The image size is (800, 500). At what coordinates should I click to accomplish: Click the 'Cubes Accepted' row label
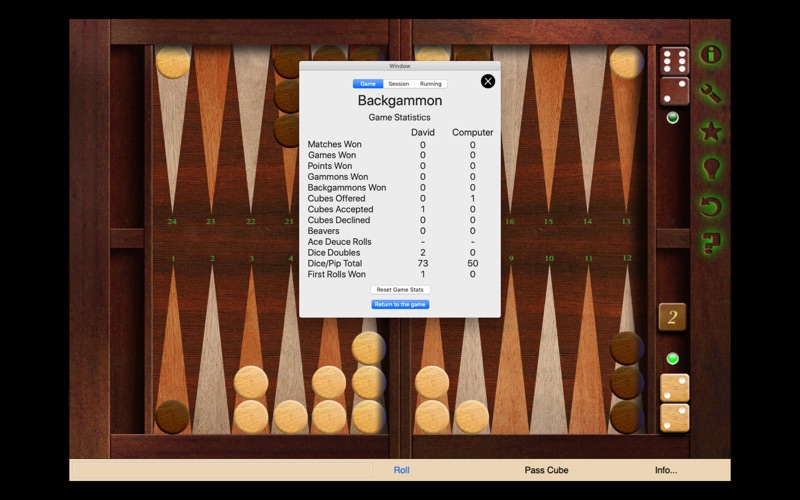point(340,209)
